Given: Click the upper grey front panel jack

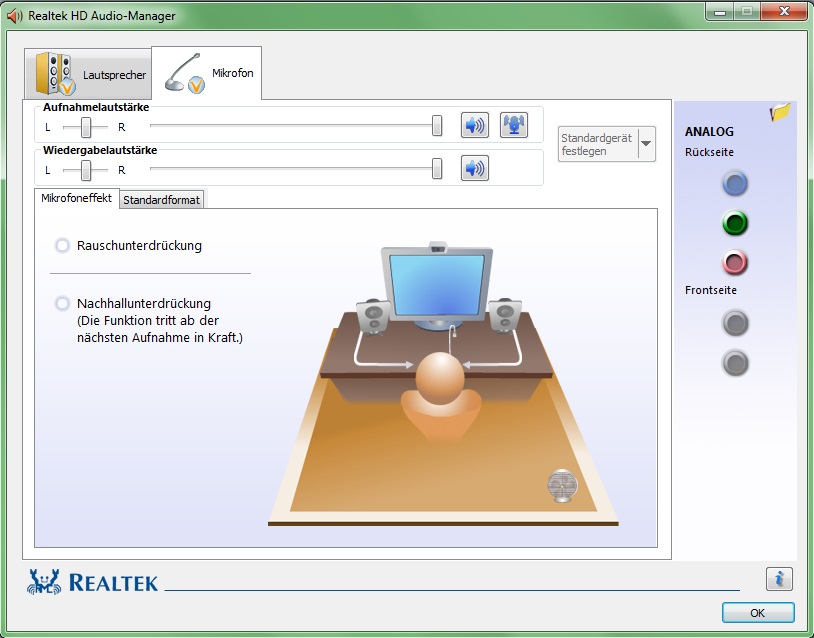Looking at the screenshot, I should point(735,323).
